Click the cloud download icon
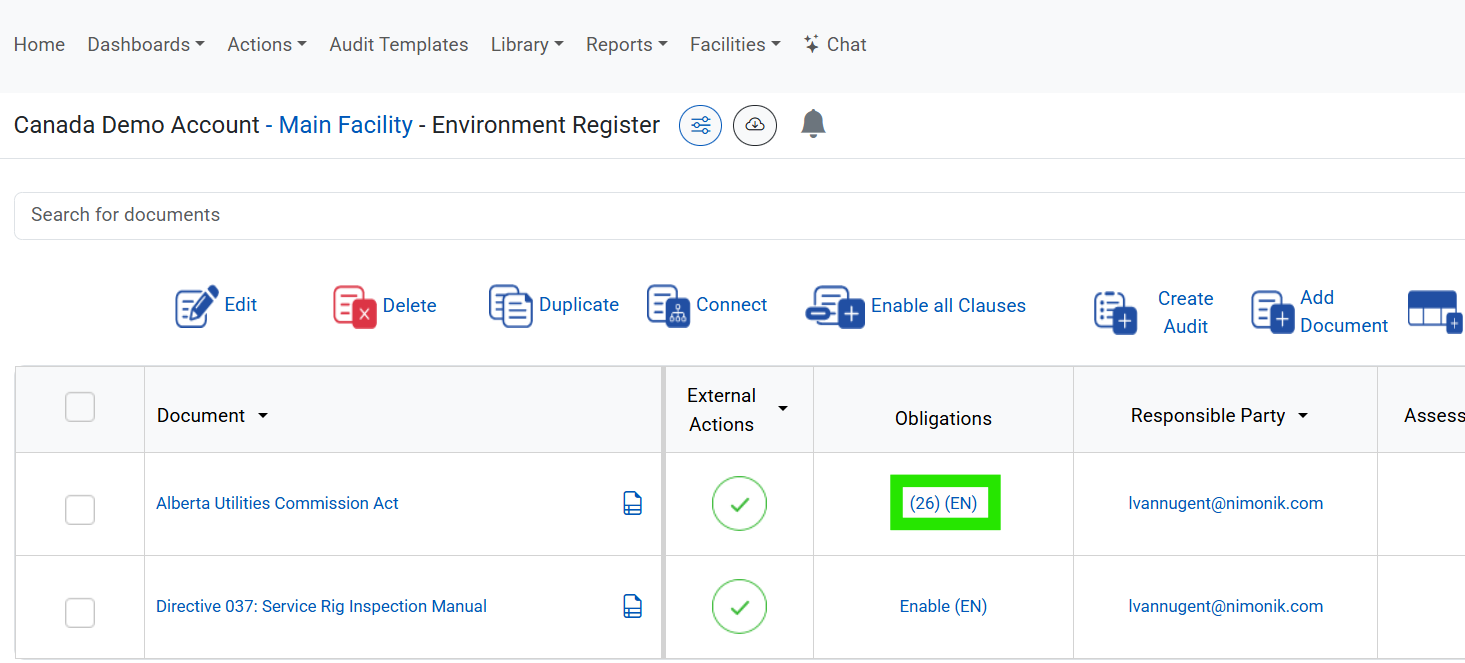This screenshot has height=663, width=1465. coord(755,126)
